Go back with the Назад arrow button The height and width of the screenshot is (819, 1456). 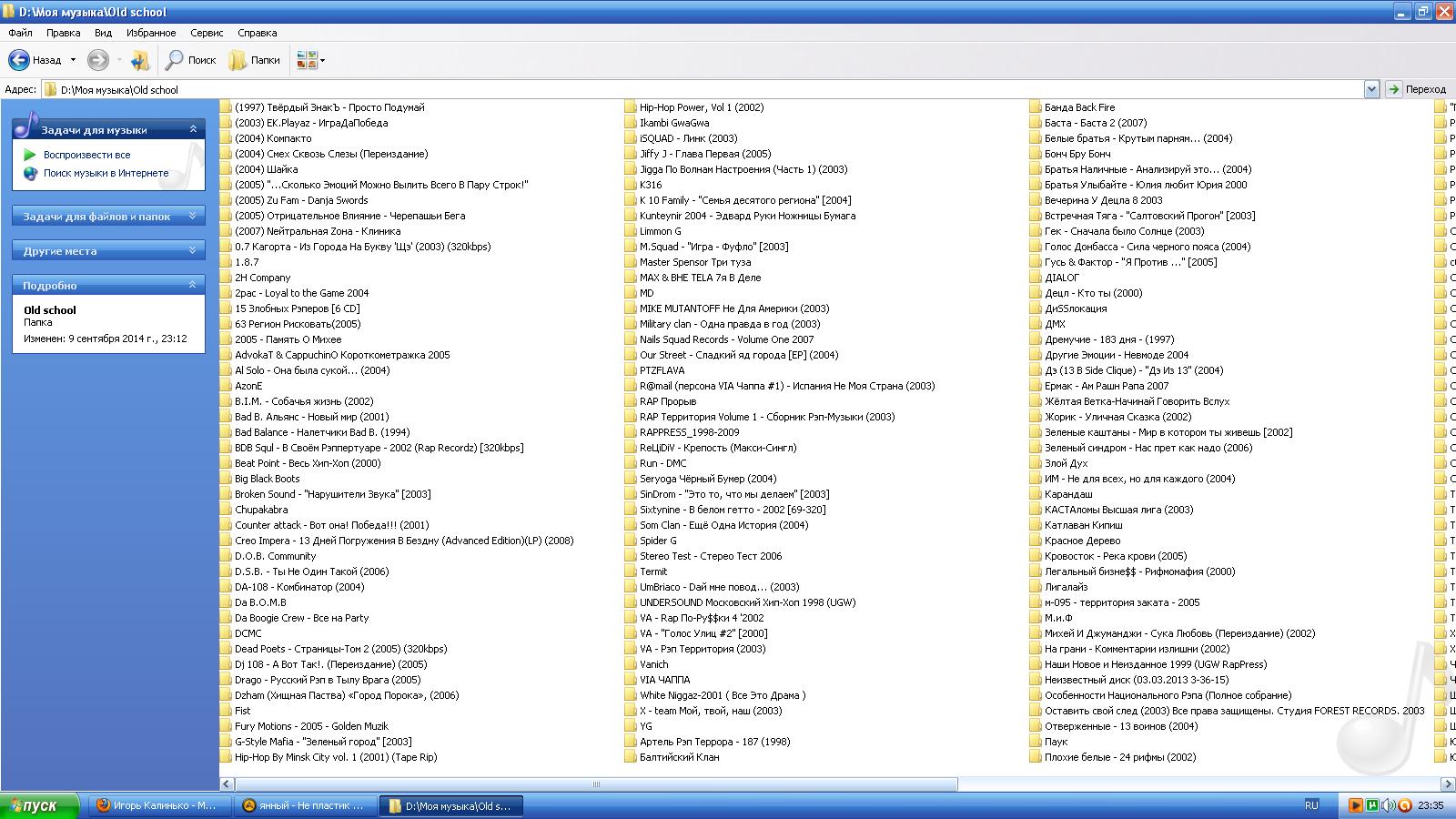(x=35, y=60)
